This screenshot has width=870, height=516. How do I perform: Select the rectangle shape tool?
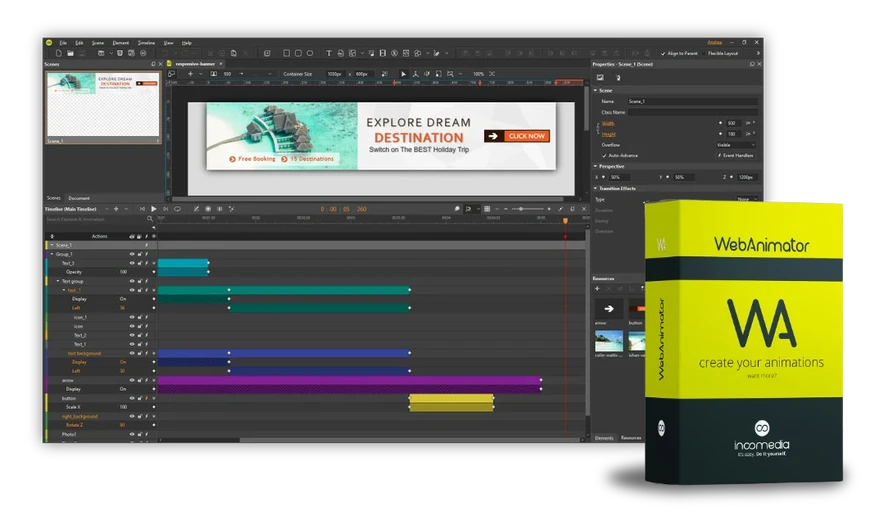tap(286, 53)
